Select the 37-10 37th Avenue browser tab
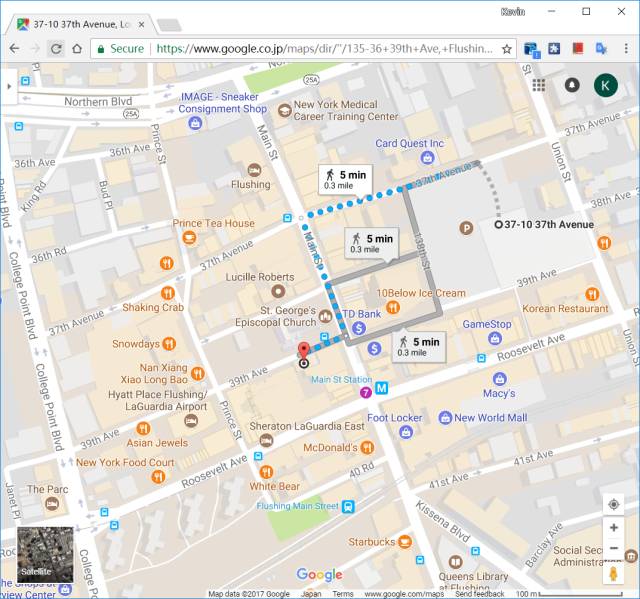Screen dimensions: 640x599 [81, 24]
